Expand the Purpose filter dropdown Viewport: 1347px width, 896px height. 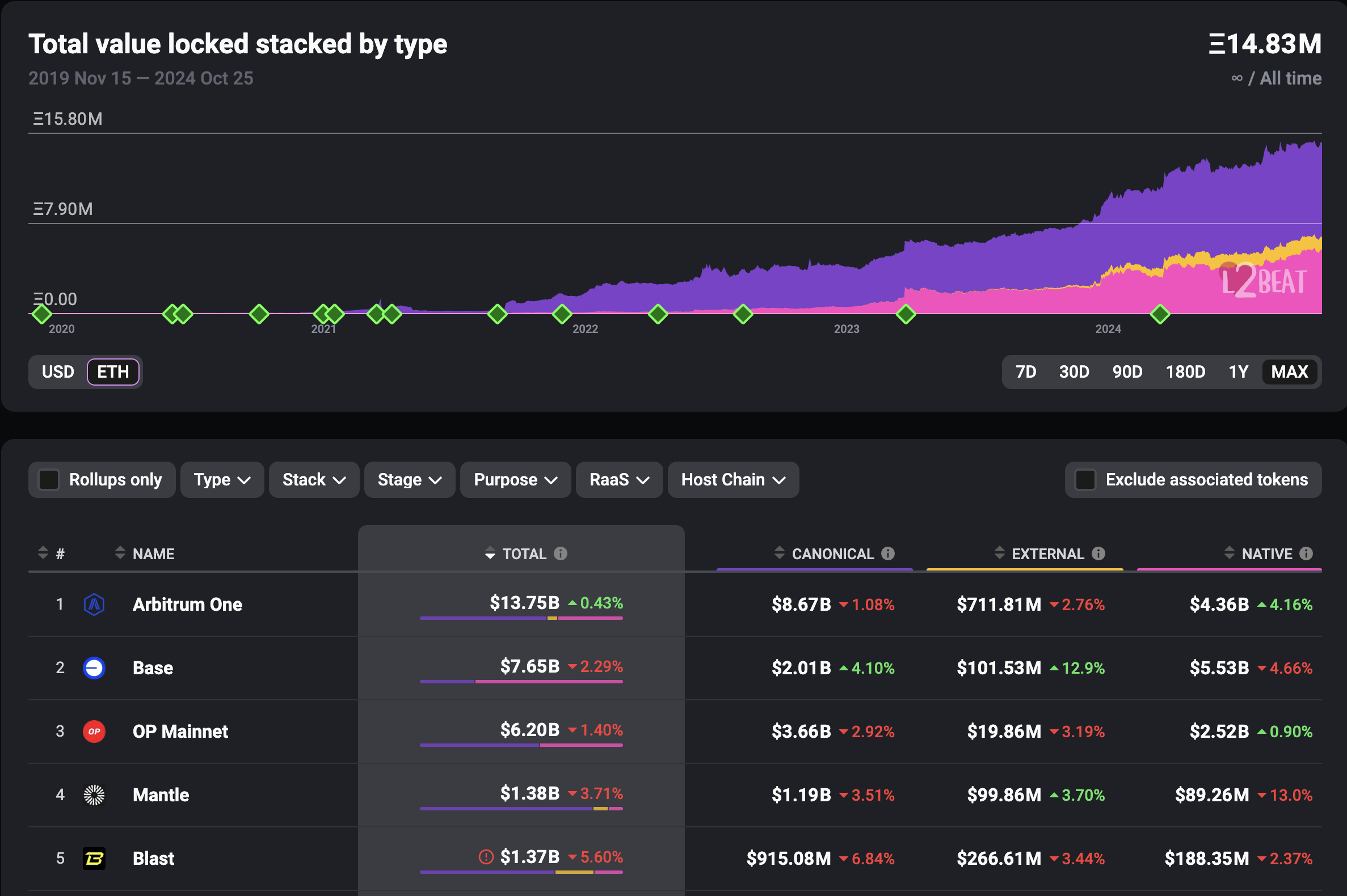click(x=515, y=479)
